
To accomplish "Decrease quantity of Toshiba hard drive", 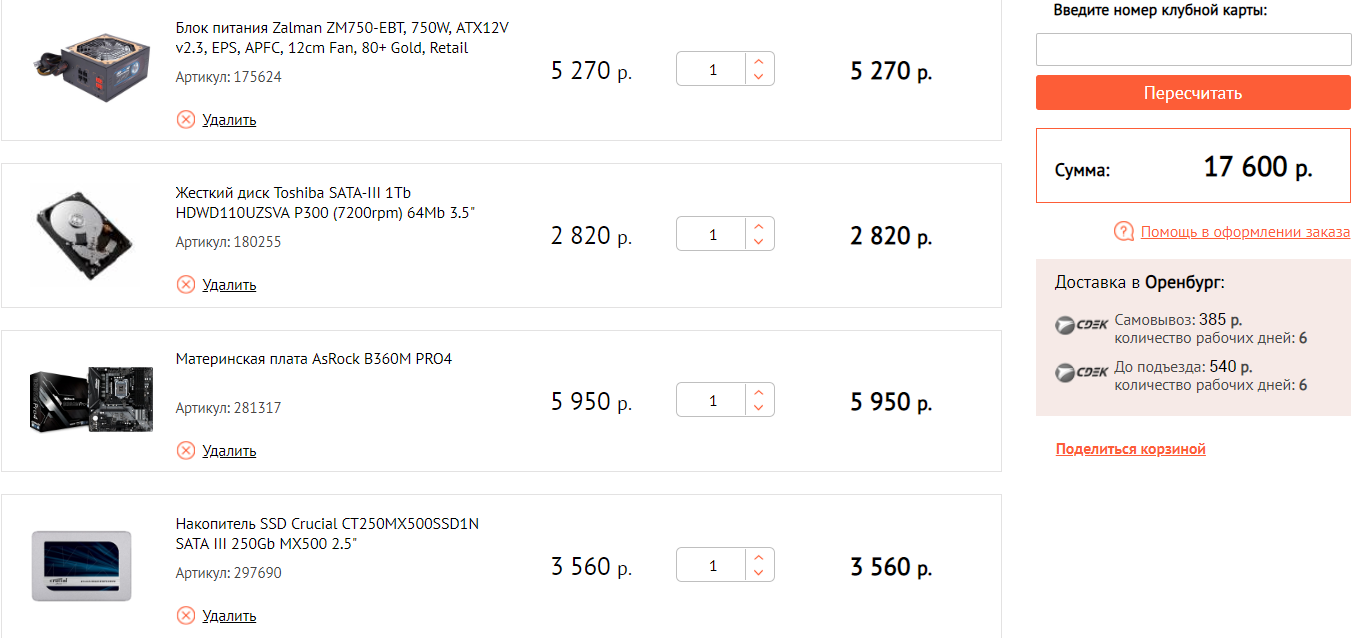I will [759, 242].
